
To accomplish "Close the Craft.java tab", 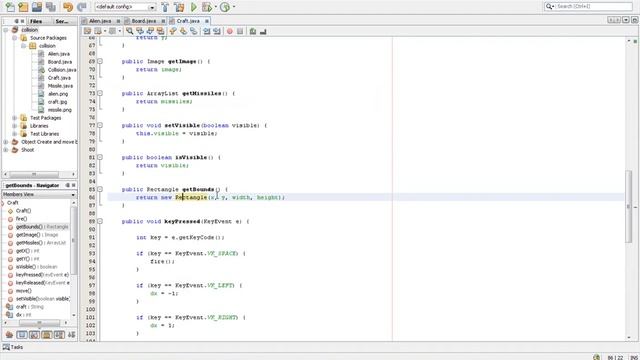I will [207, 21].
